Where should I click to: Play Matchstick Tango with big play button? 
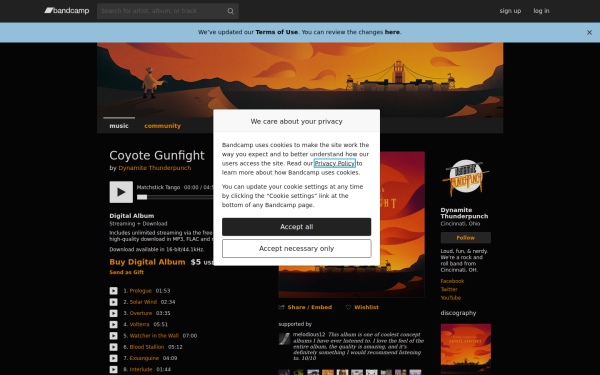pyautogui.click(x=121, y=192)
